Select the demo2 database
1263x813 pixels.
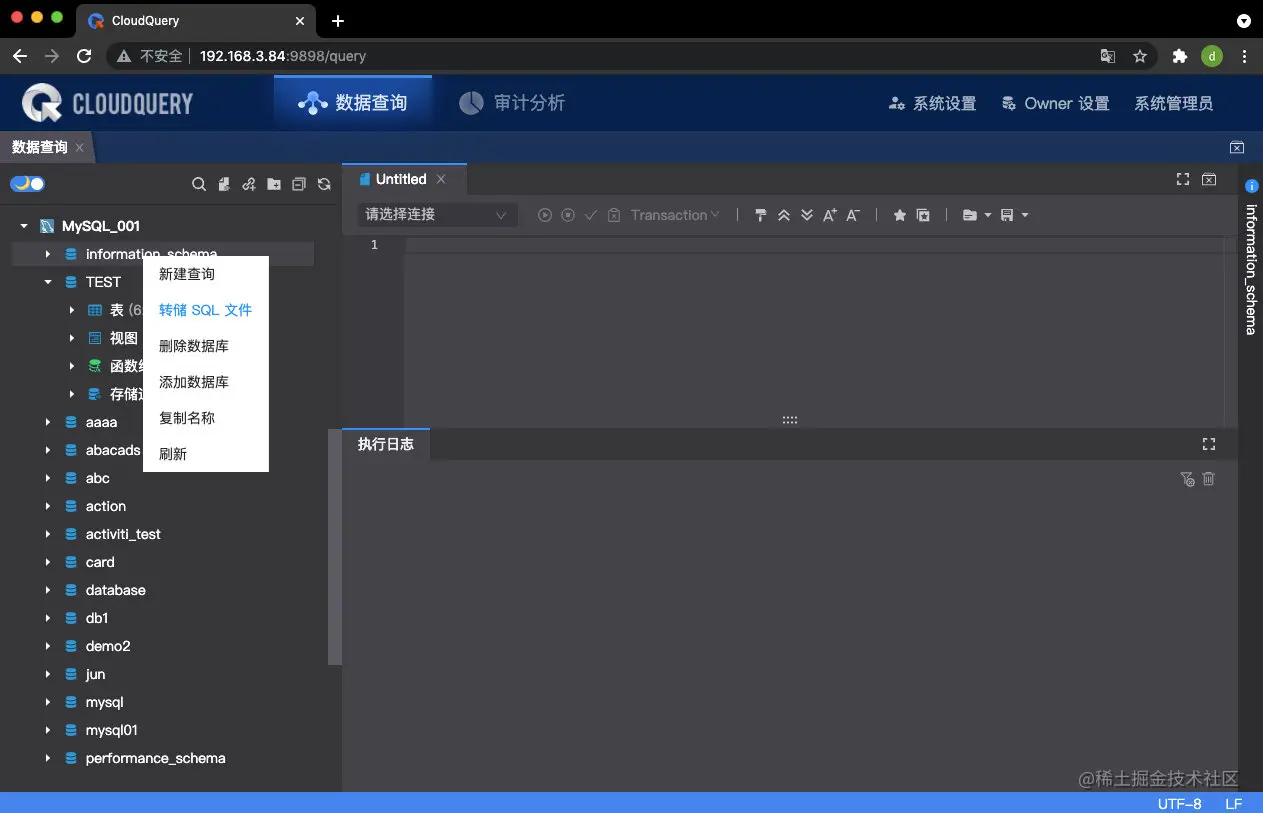pyautogui.click(x=108, y=646)
